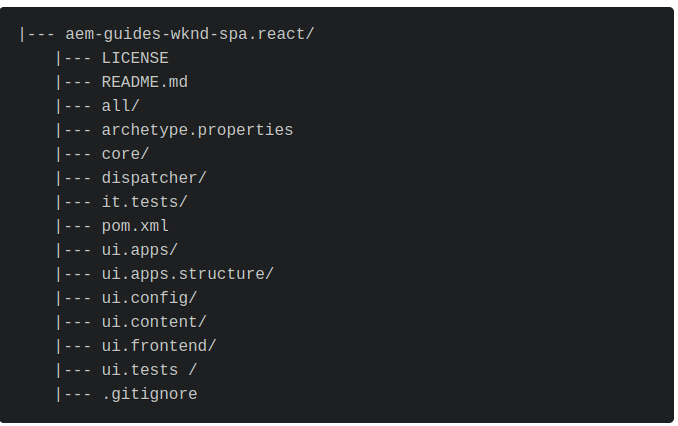This screenshot has height=426, width=678.
Task: Select the it.tests/ folder text
Action: coord(144,202)
